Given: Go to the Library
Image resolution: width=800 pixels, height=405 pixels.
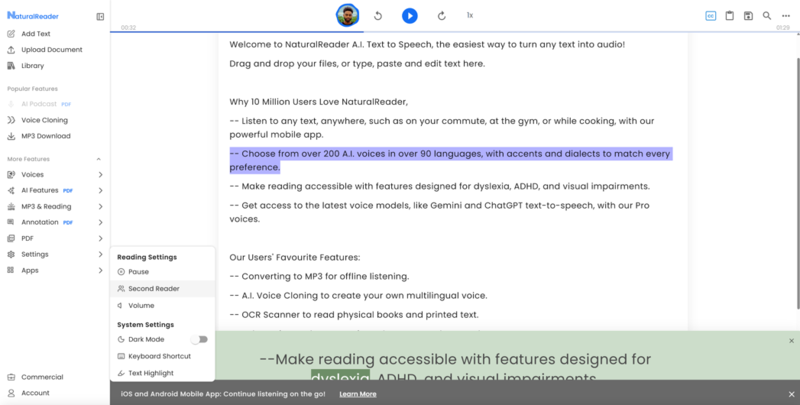Looking at the screenshot, I should tap(33, 66).
